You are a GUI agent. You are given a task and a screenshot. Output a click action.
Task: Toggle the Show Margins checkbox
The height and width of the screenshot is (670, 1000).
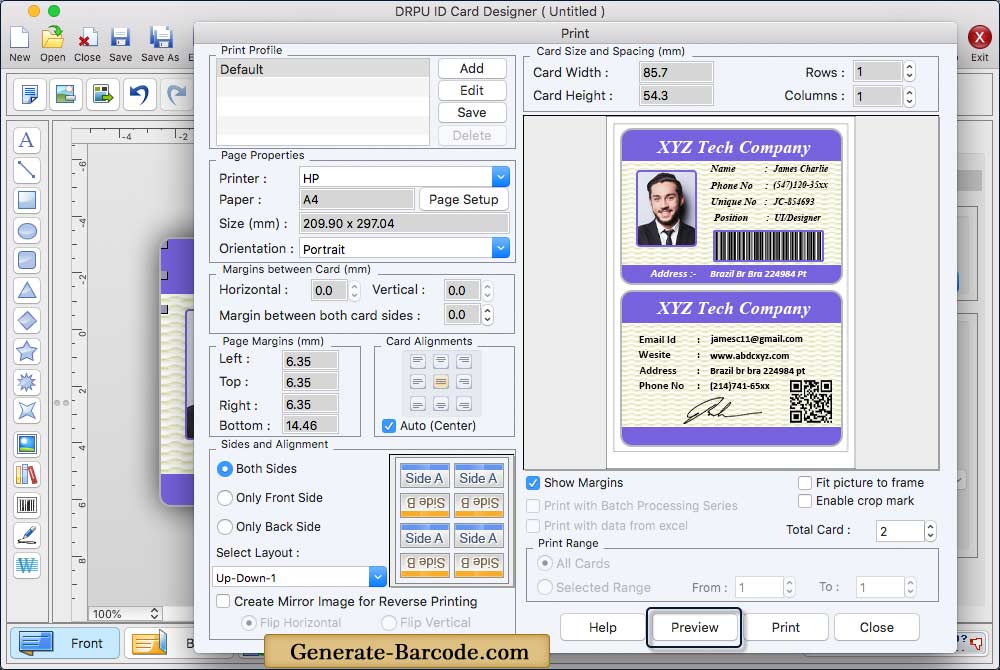533,483
